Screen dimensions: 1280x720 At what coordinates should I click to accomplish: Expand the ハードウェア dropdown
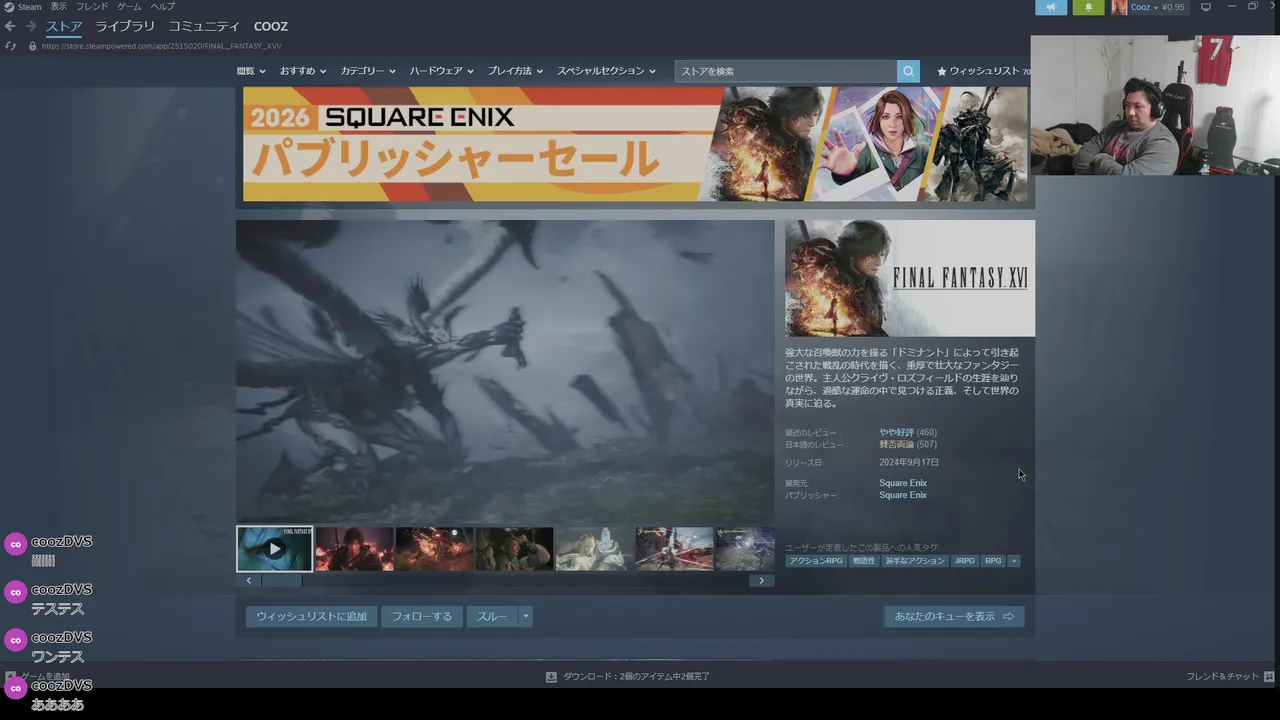pyautogui.click(x=441, y=71)
